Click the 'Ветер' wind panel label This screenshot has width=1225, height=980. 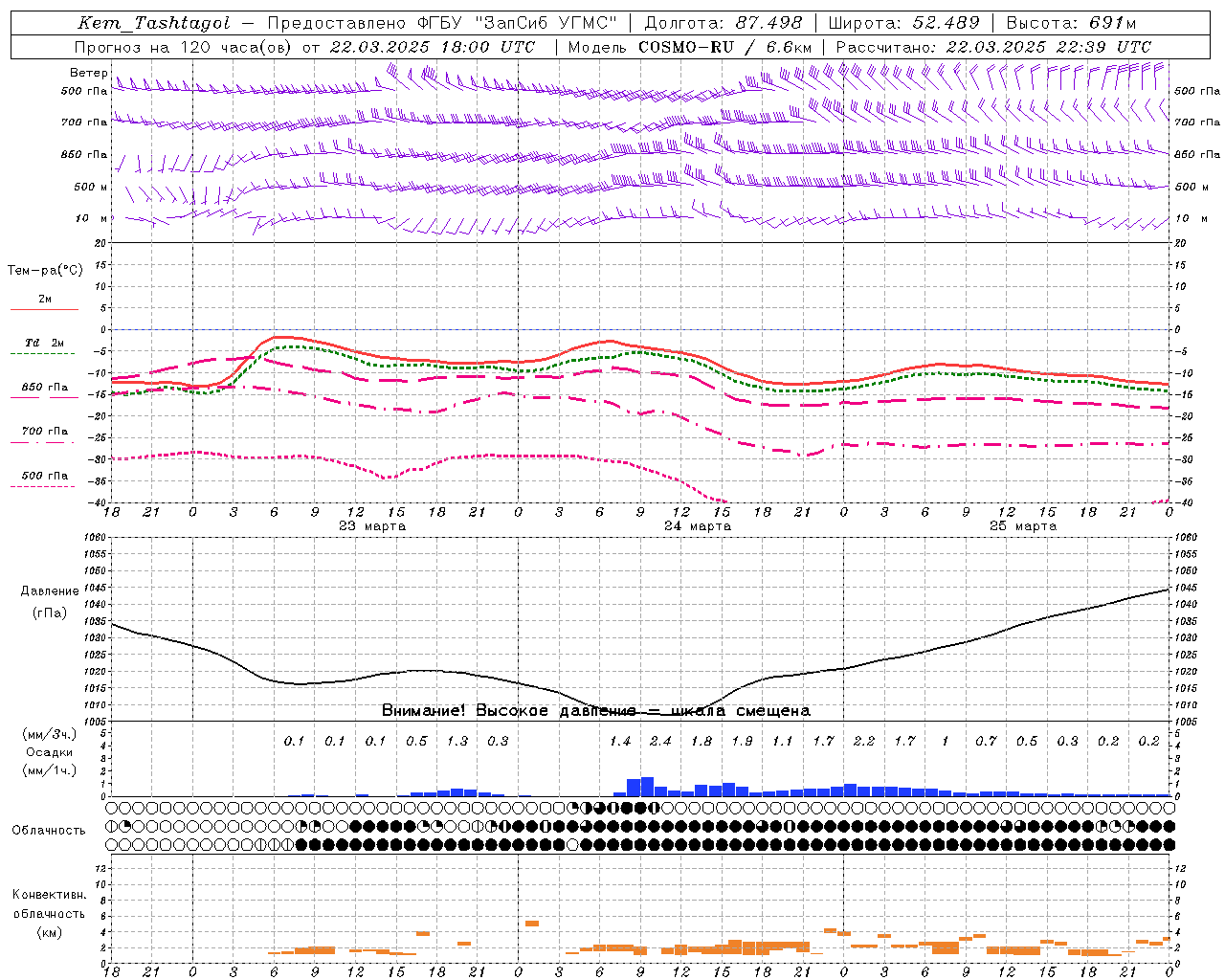click(x=89, y=73)
